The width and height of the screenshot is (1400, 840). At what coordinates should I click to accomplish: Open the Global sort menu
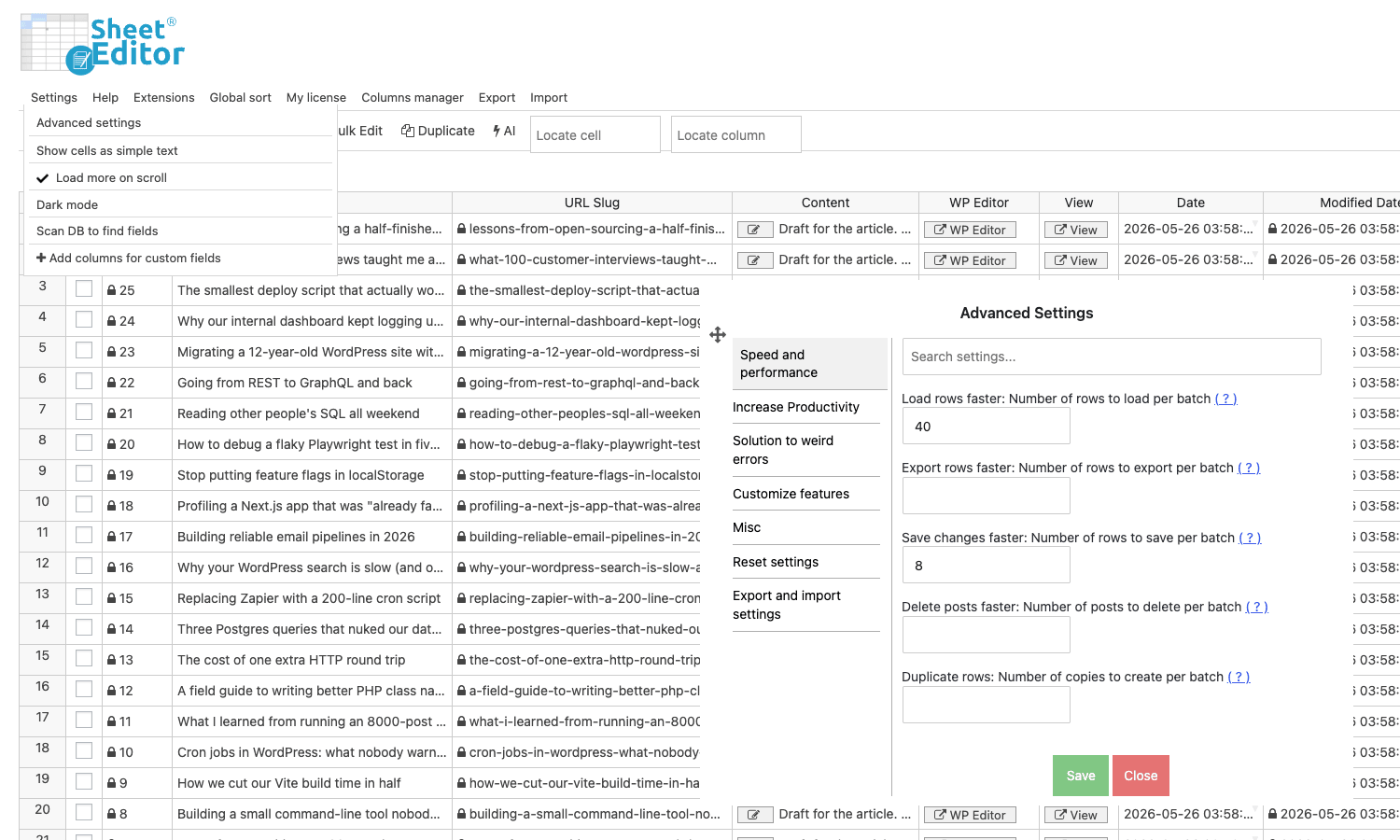241,97
